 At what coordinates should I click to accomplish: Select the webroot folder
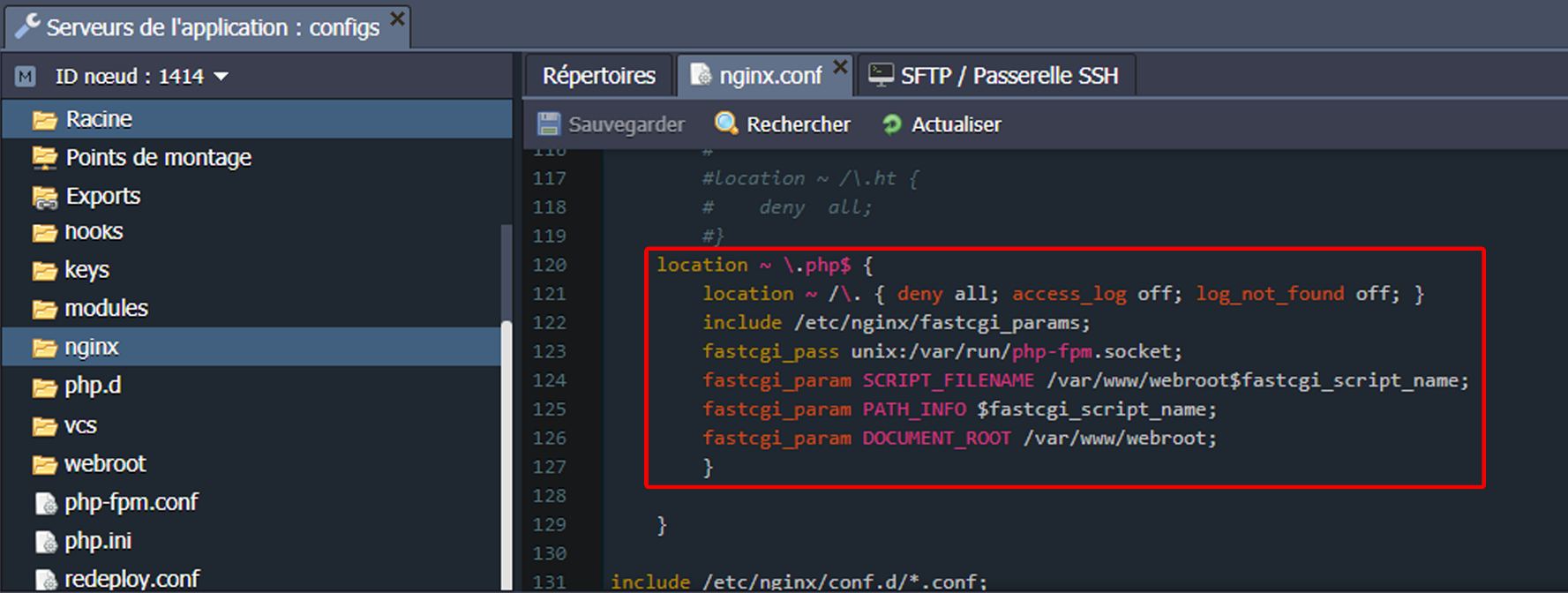point(104,464)
